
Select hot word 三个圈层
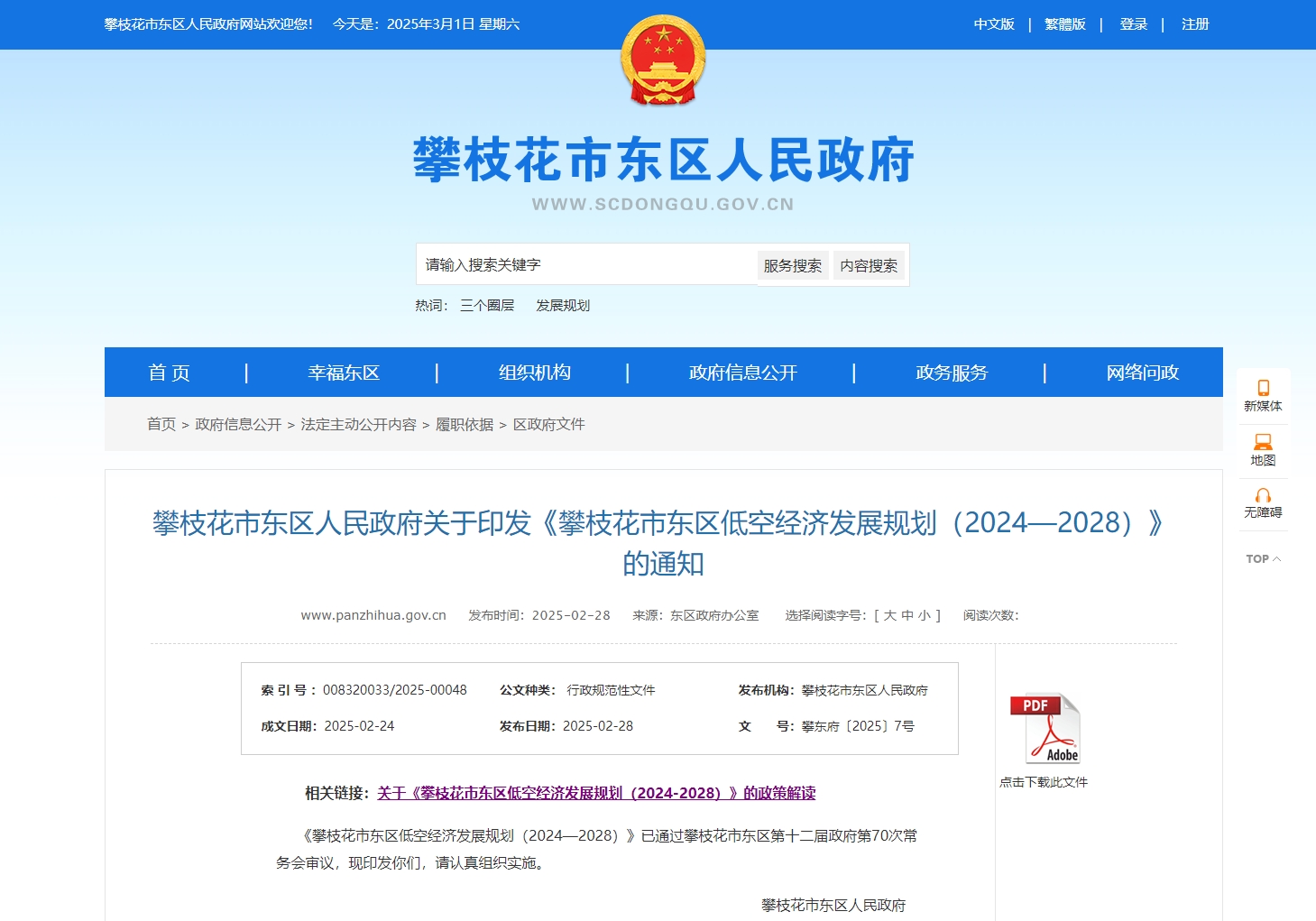click(x=487, y=306)
